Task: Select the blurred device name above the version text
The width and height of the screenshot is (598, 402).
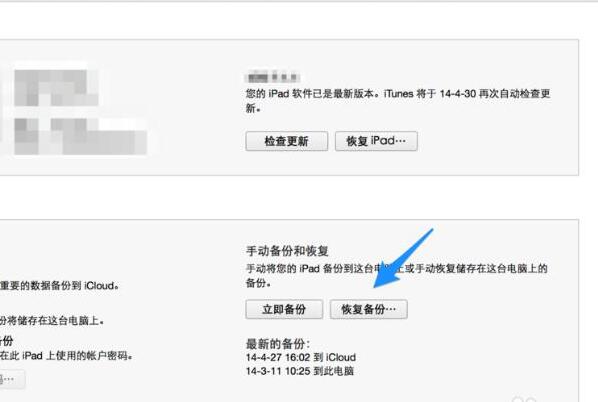Action: coord(272,77)
